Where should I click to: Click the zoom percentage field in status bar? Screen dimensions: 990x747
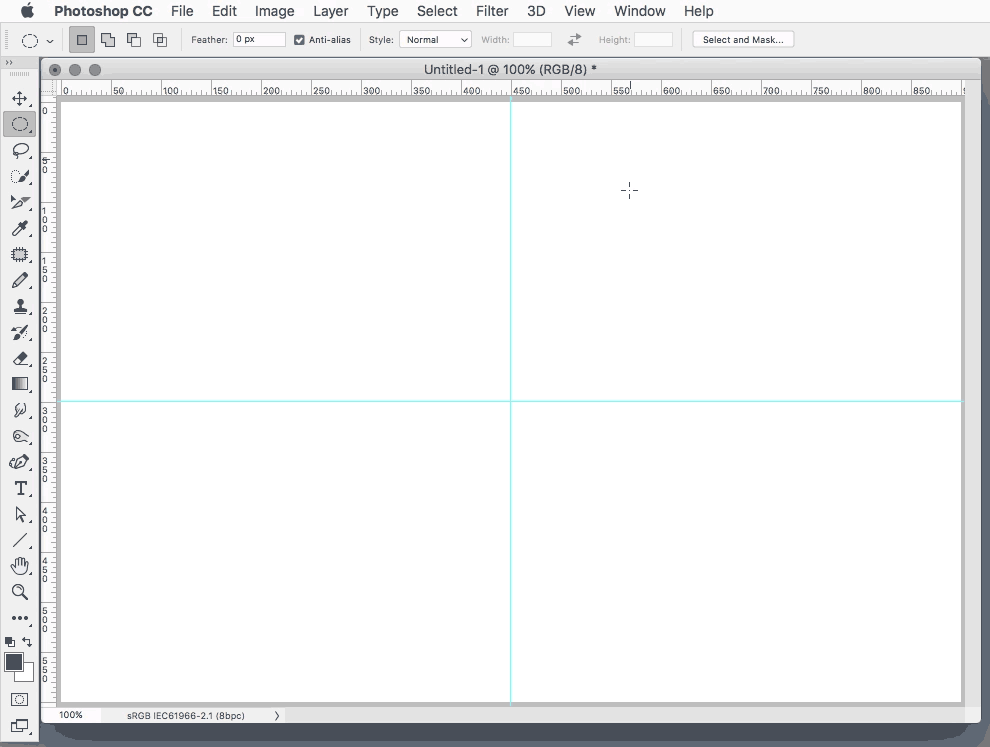pos(71,715)
